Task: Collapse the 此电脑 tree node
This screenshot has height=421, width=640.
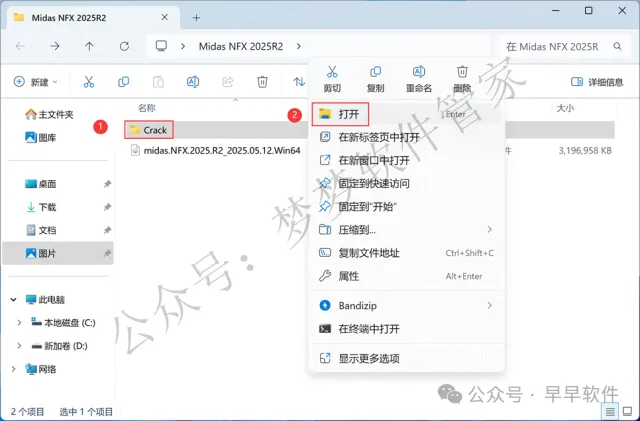Action: (x=13, y=300)
